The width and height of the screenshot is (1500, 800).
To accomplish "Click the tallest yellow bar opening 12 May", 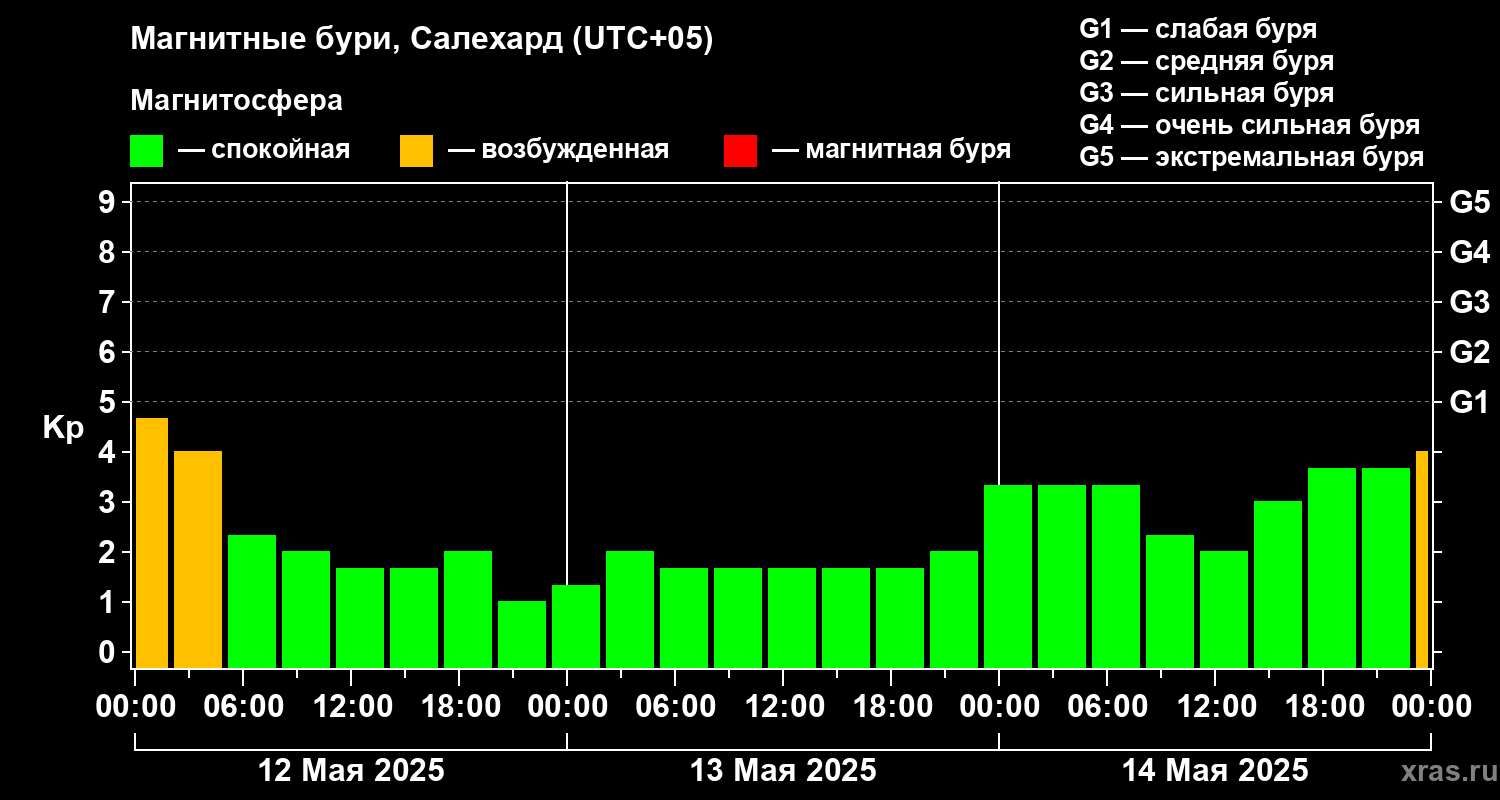I will (x=151, y=543).
